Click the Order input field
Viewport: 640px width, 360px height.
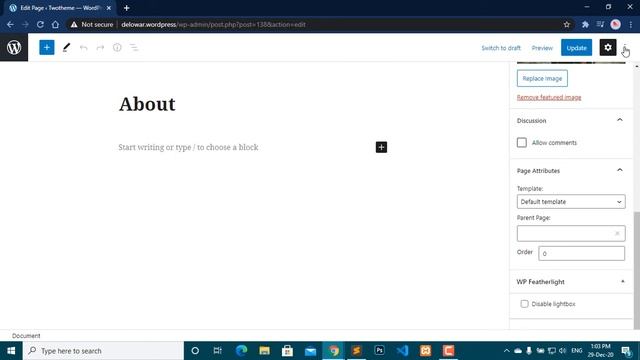tap(581, 253)
